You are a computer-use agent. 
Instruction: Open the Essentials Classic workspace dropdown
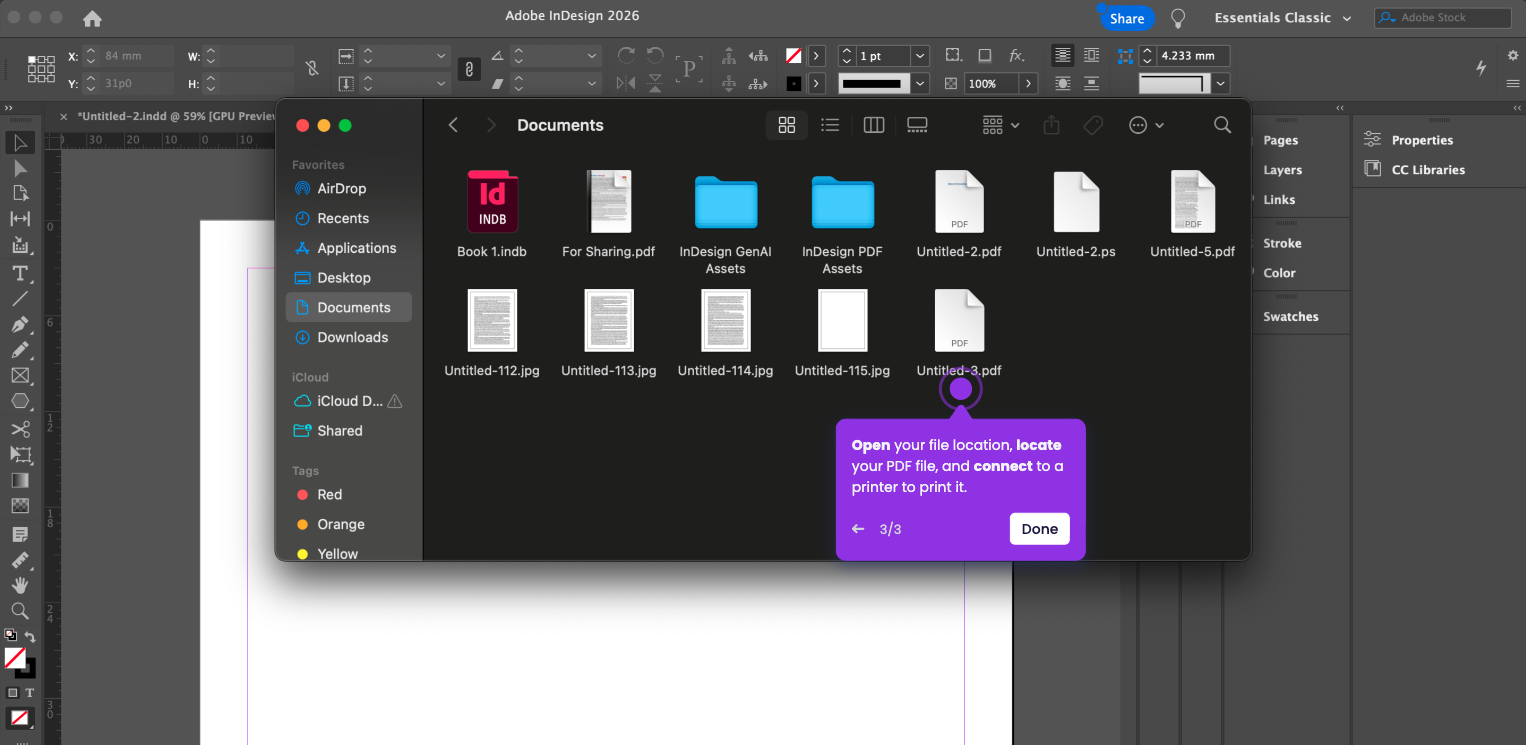point(1283,18)
